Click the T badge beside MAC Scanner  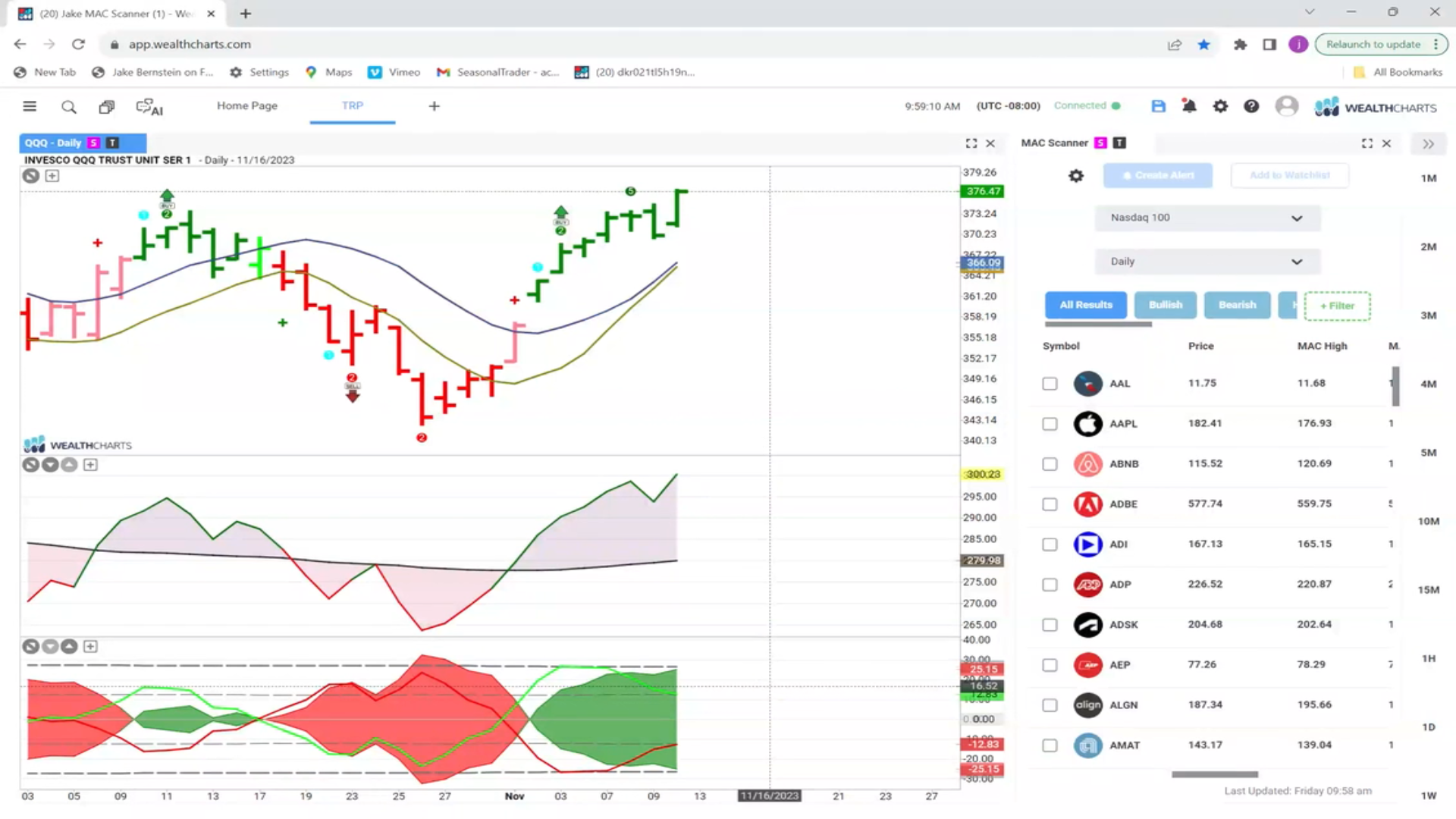1119,143
